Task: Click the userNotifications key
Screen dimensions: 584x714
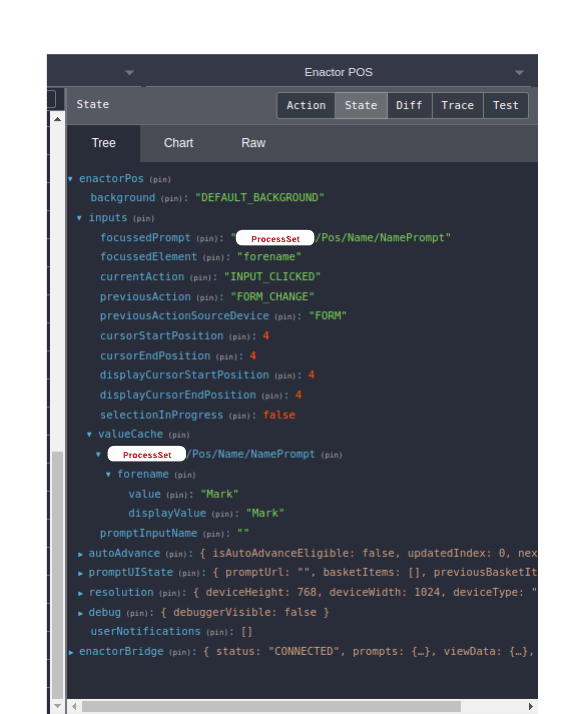Action: click(x=145, y=631)
